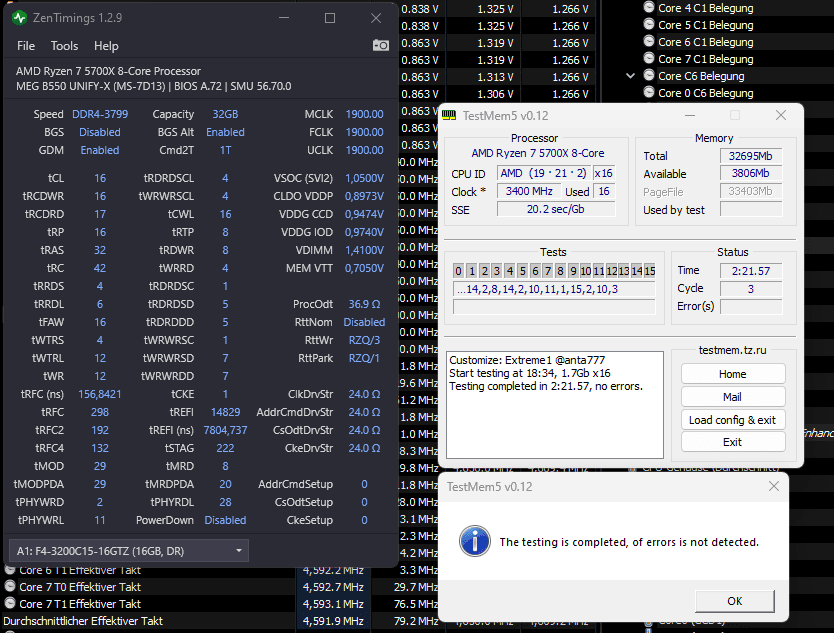Open the ZenTimings Help menu

point(106,46)
